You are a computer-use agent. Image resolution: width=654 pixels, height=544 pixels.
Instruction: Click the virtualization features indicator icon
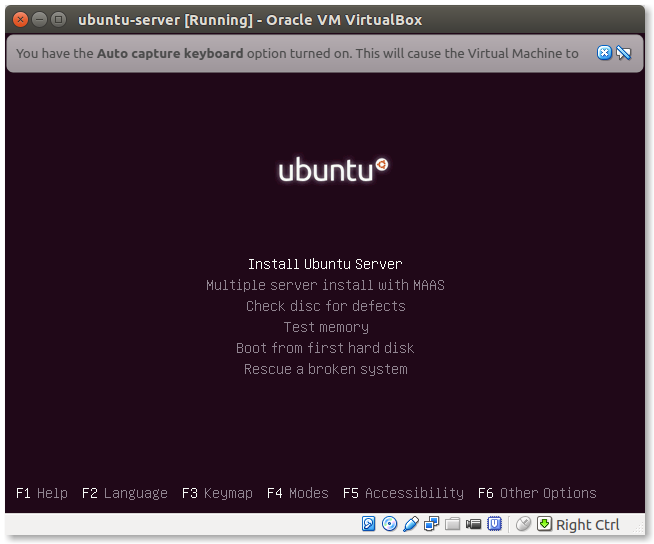click(495, 524)
